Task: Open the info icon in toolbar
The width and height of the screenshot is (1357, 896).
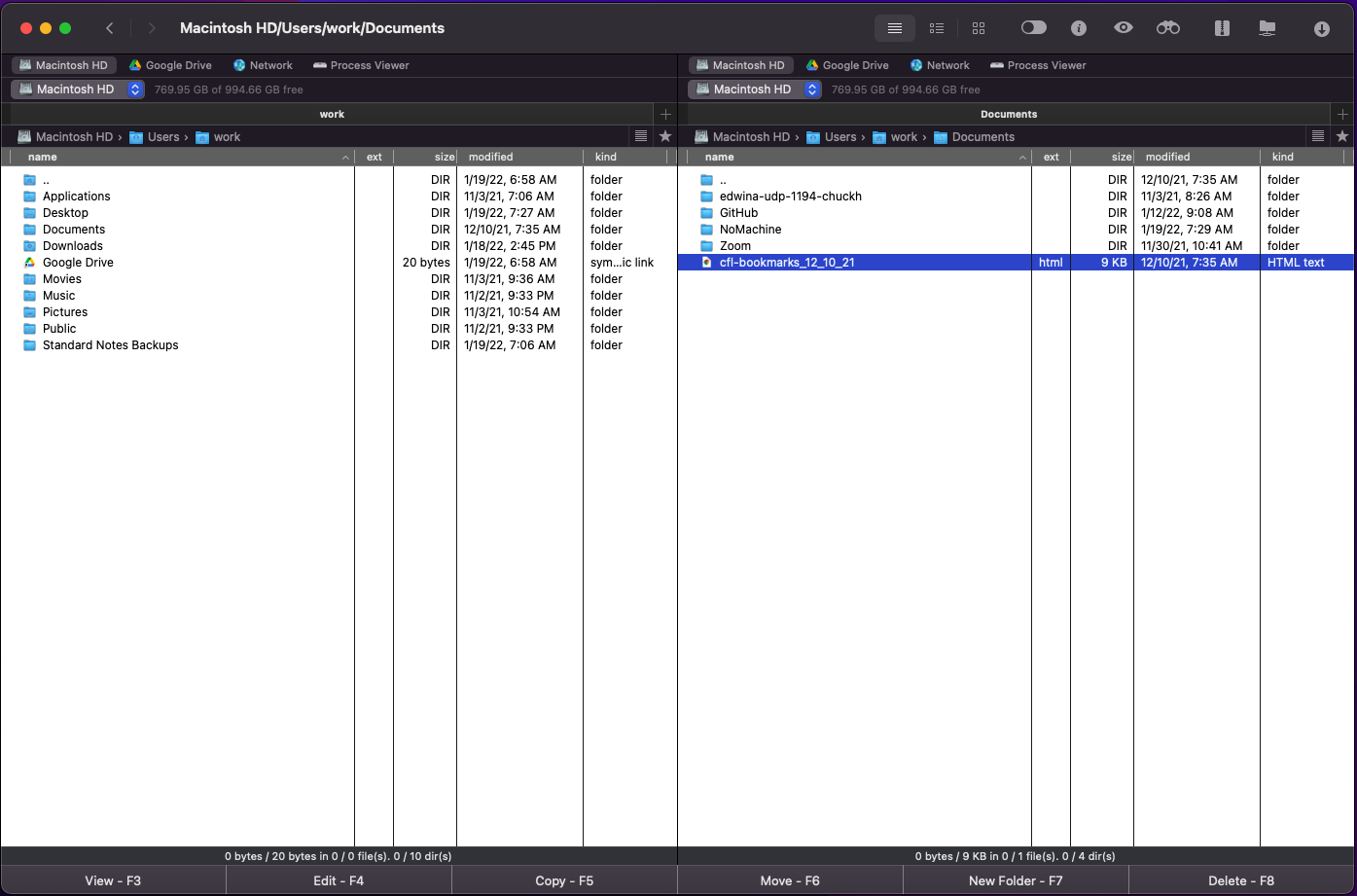Action: pos(1079,28)
